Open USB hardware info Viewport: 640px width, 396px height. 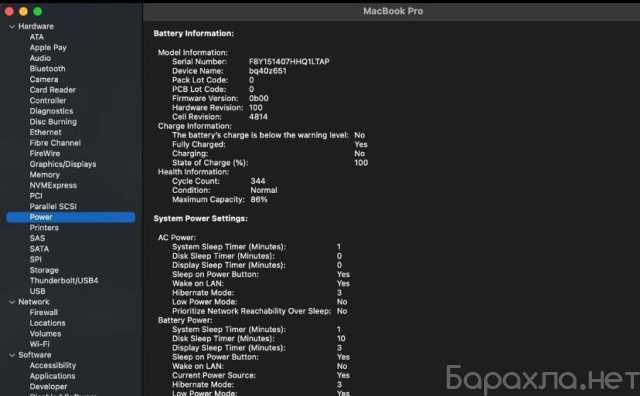pyautogui.click(x=38, y=291)
